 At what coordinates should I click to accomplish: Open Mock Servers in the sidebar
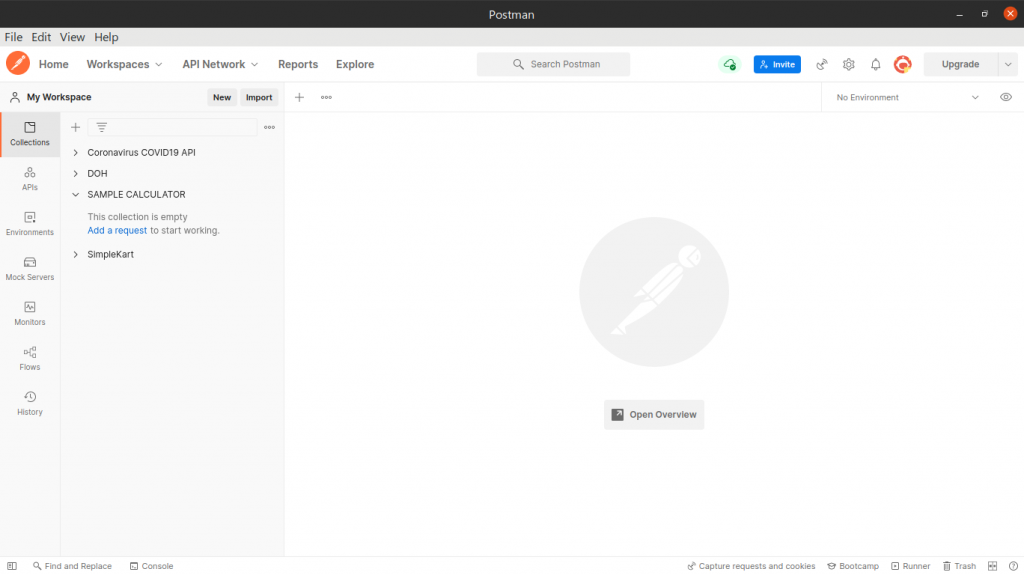(x=30, y=269)
